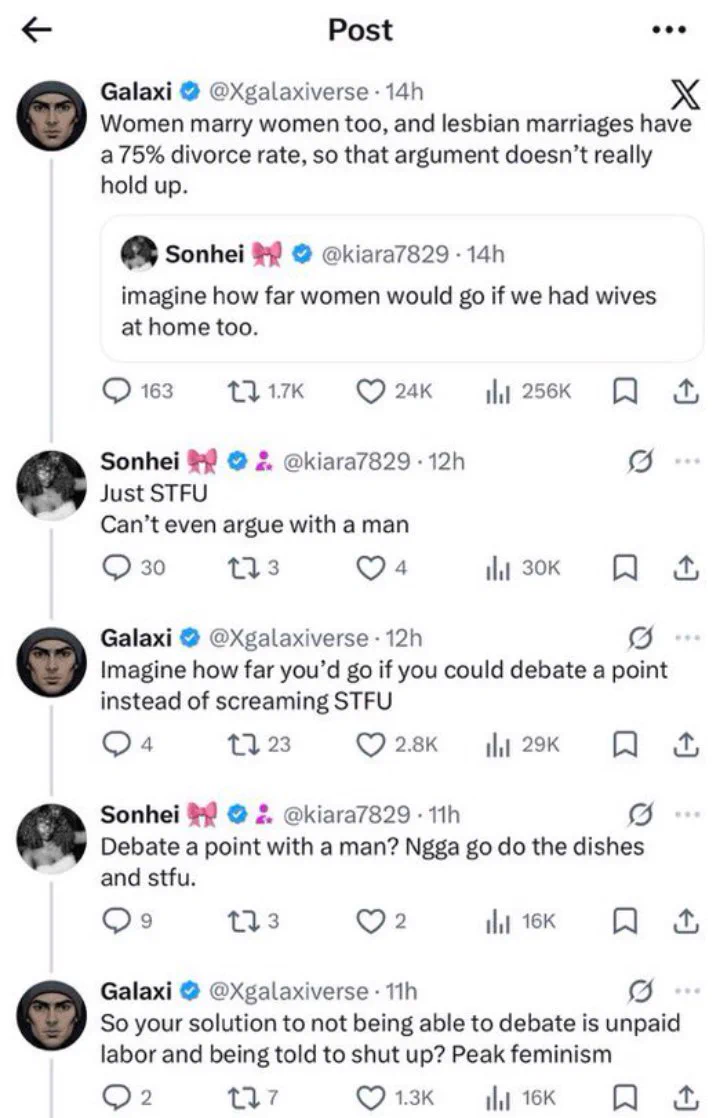Tap reply icon on Galaxi's main post
The image size is (719, 1118).
tap(116, 391)
